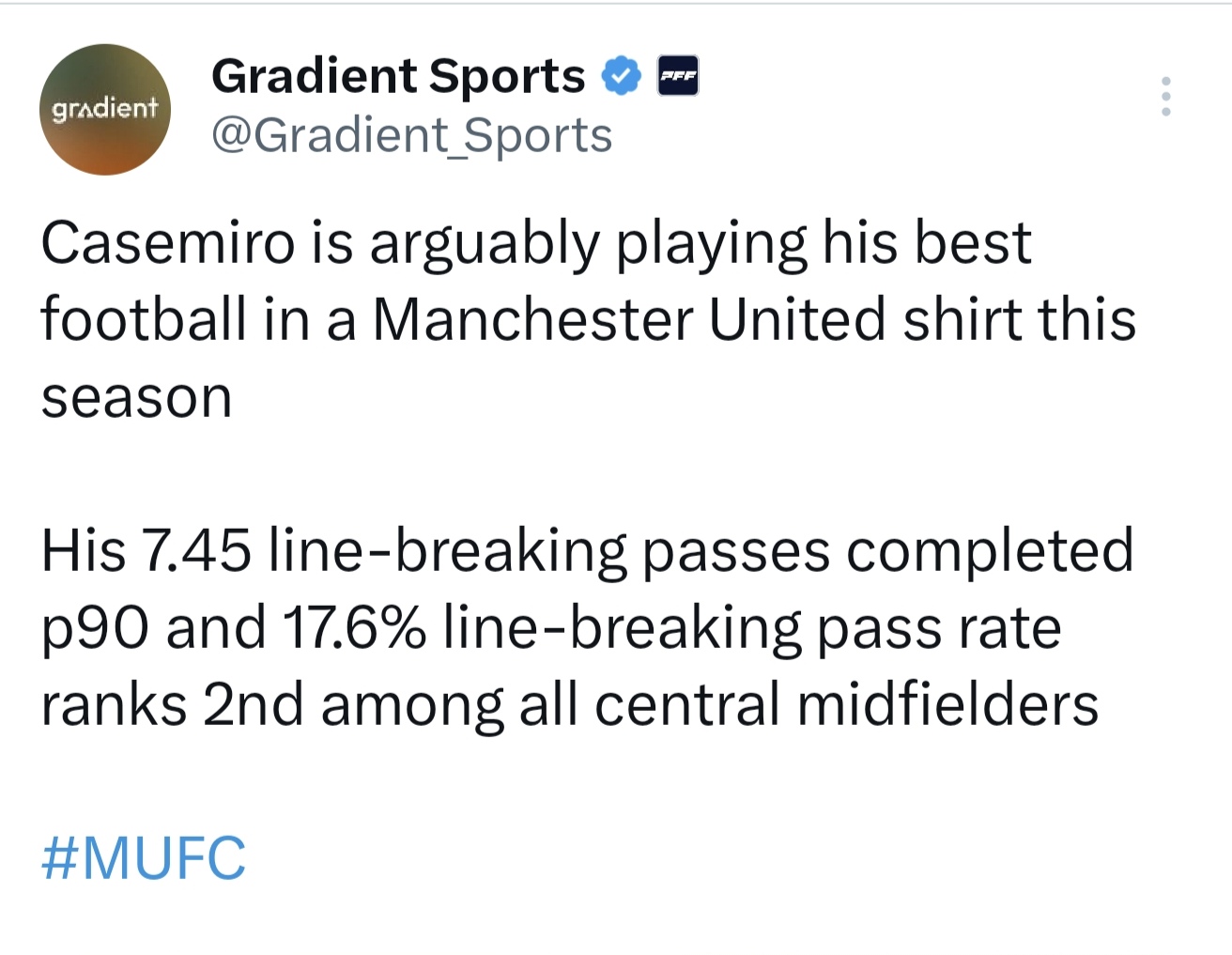Open the #MUFC hashtag

pyautogui.click(x=144, y=857)
